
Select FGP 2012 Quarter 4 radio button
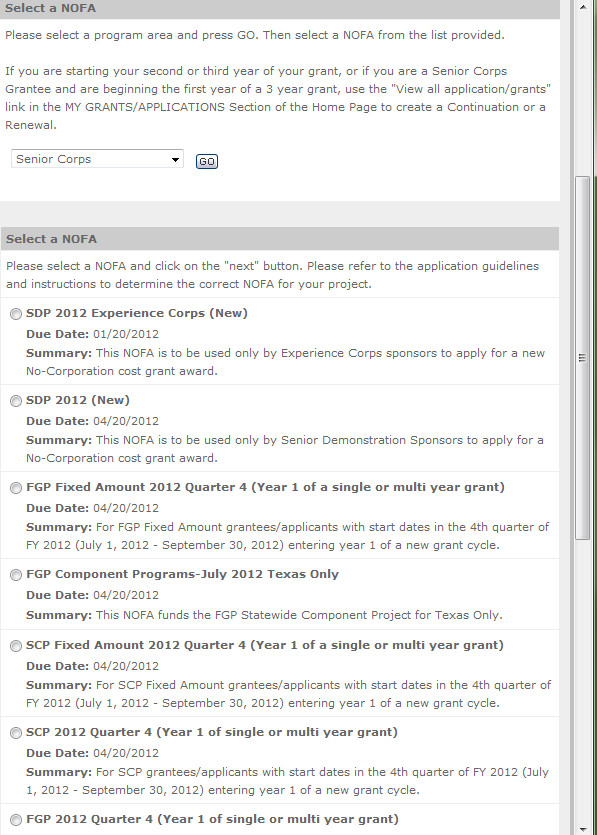[16, 820]
